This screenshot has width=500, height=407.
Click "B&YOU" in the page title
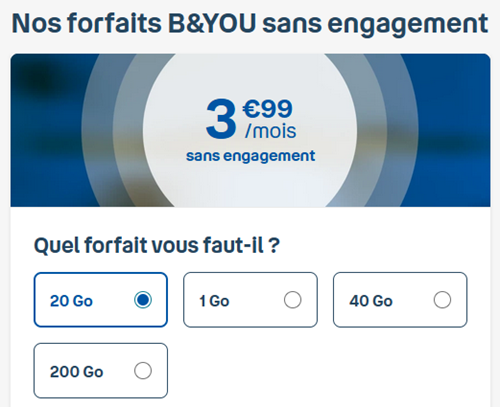212,23
